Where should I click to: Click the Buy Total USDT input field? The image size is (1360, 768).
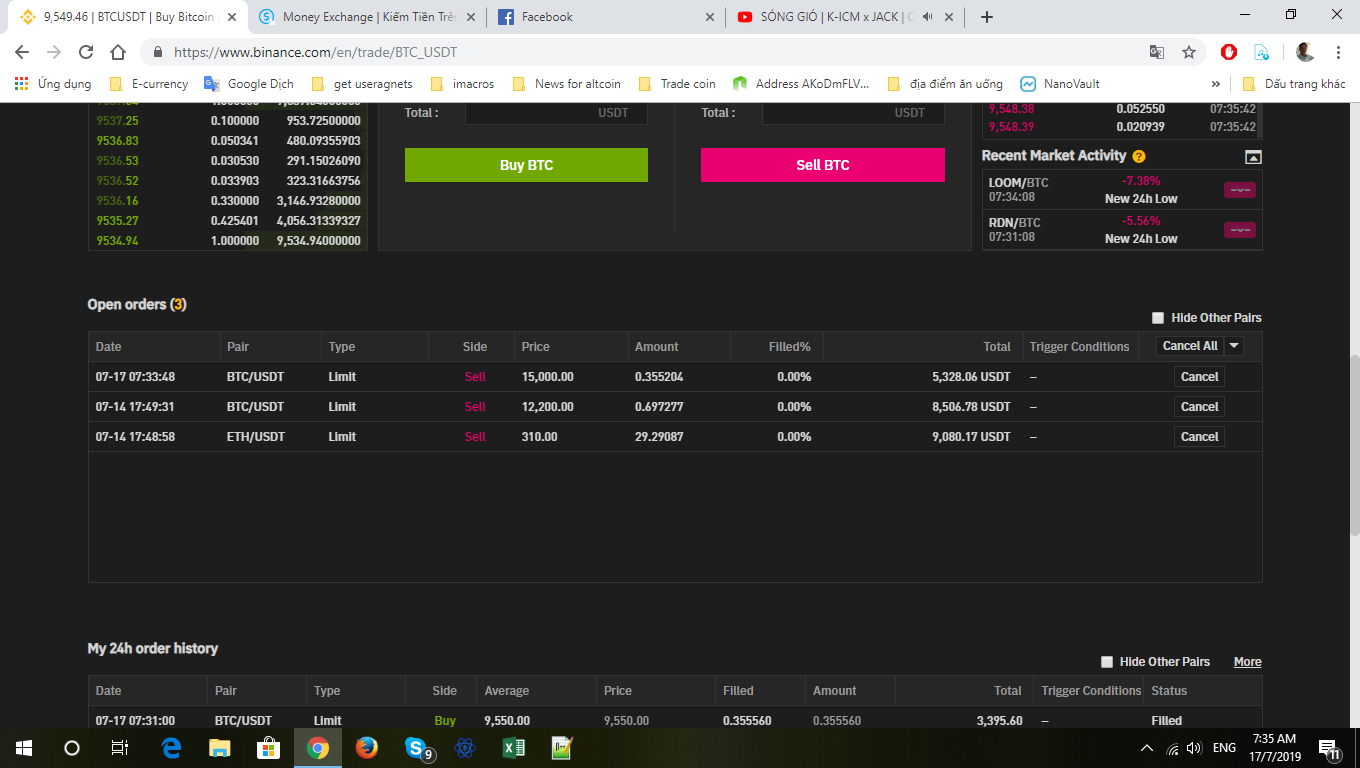[556, 113]
